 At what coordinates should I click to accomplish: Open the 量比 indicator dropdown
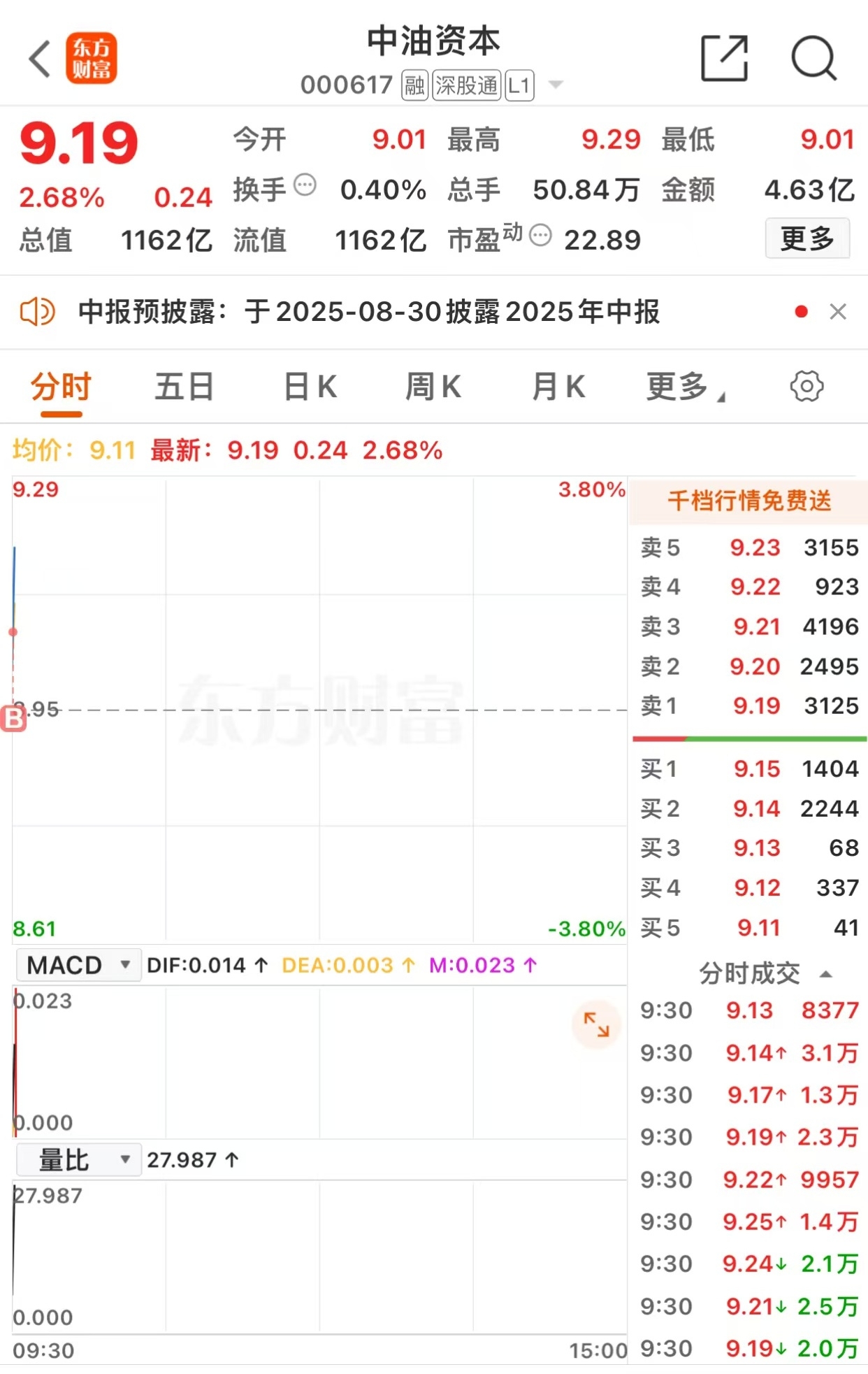click(x=78, y=1160)
